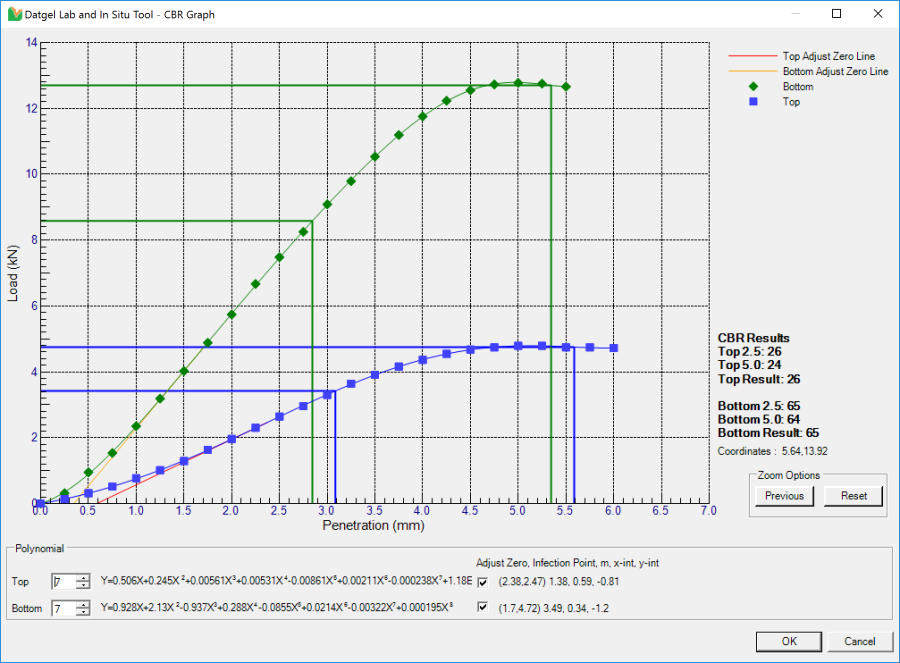Click the last blue square marker at 6.0 mm
The image size is (900, 663).
(613, 347)
